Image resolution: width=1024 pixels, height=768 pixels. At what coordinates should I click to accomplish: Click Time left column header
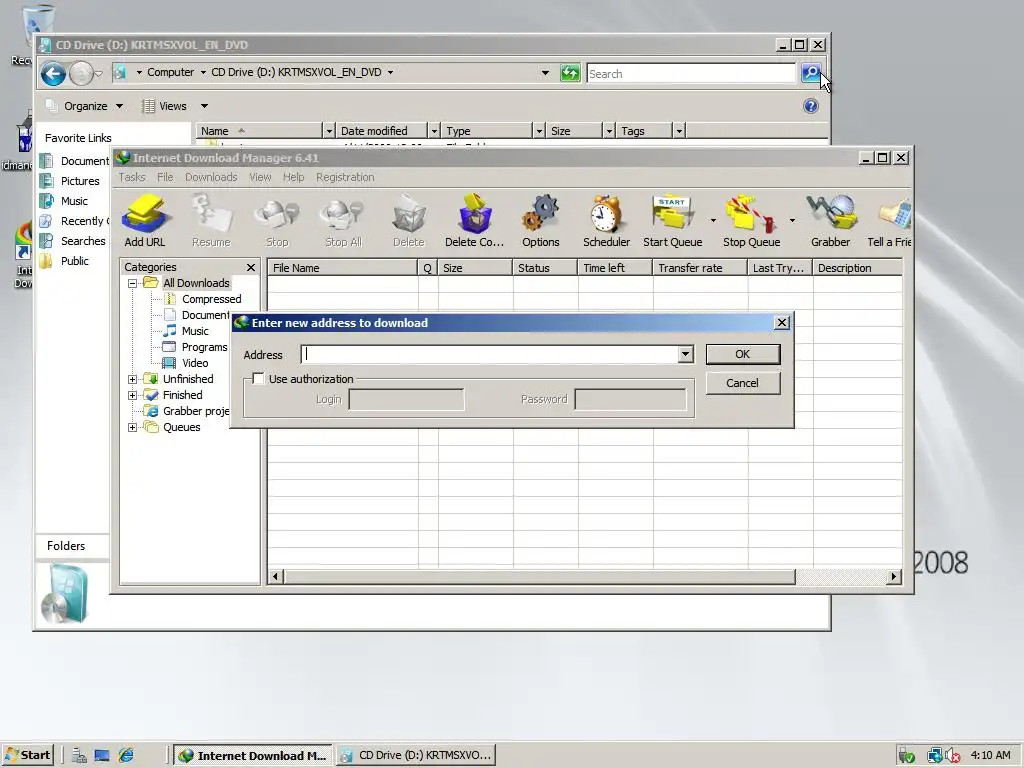[x=615, y=268]
